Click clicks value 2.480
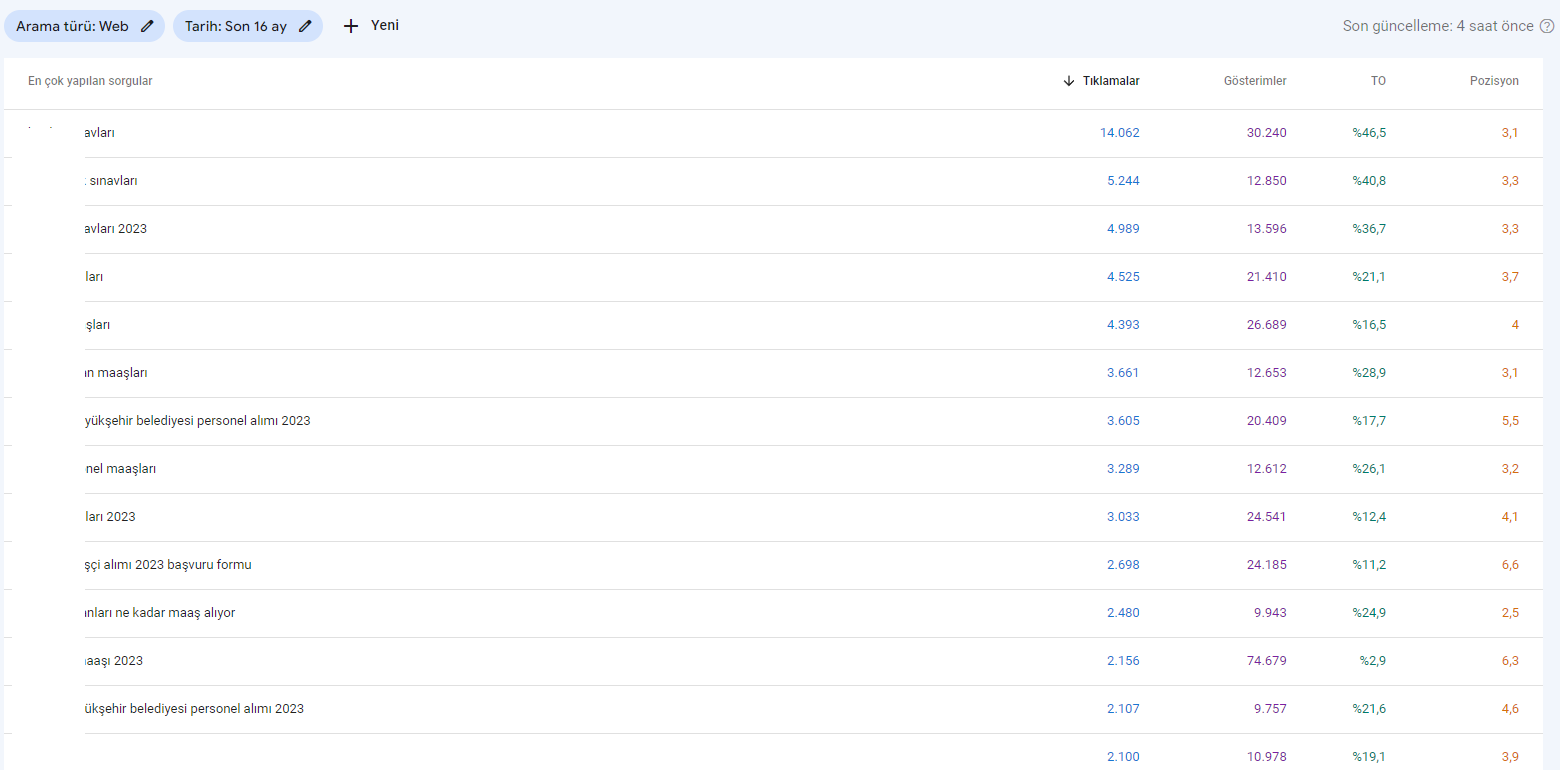The width and height of the screenshot is (1560, 770). (x=1123, y=613)
